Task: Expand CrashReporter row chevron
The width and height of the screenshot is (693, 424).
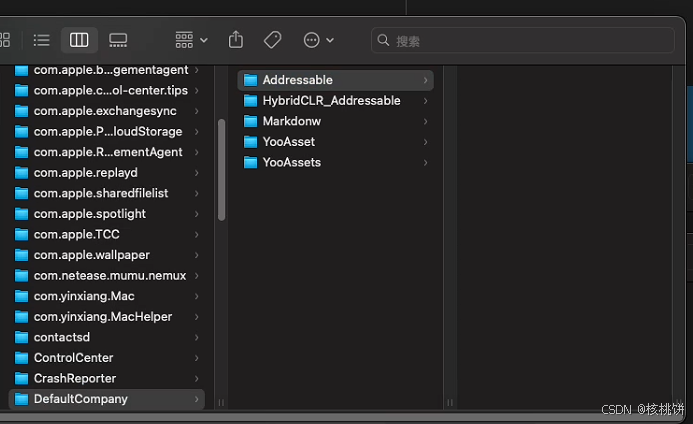Action: click(x=196, y=378)
